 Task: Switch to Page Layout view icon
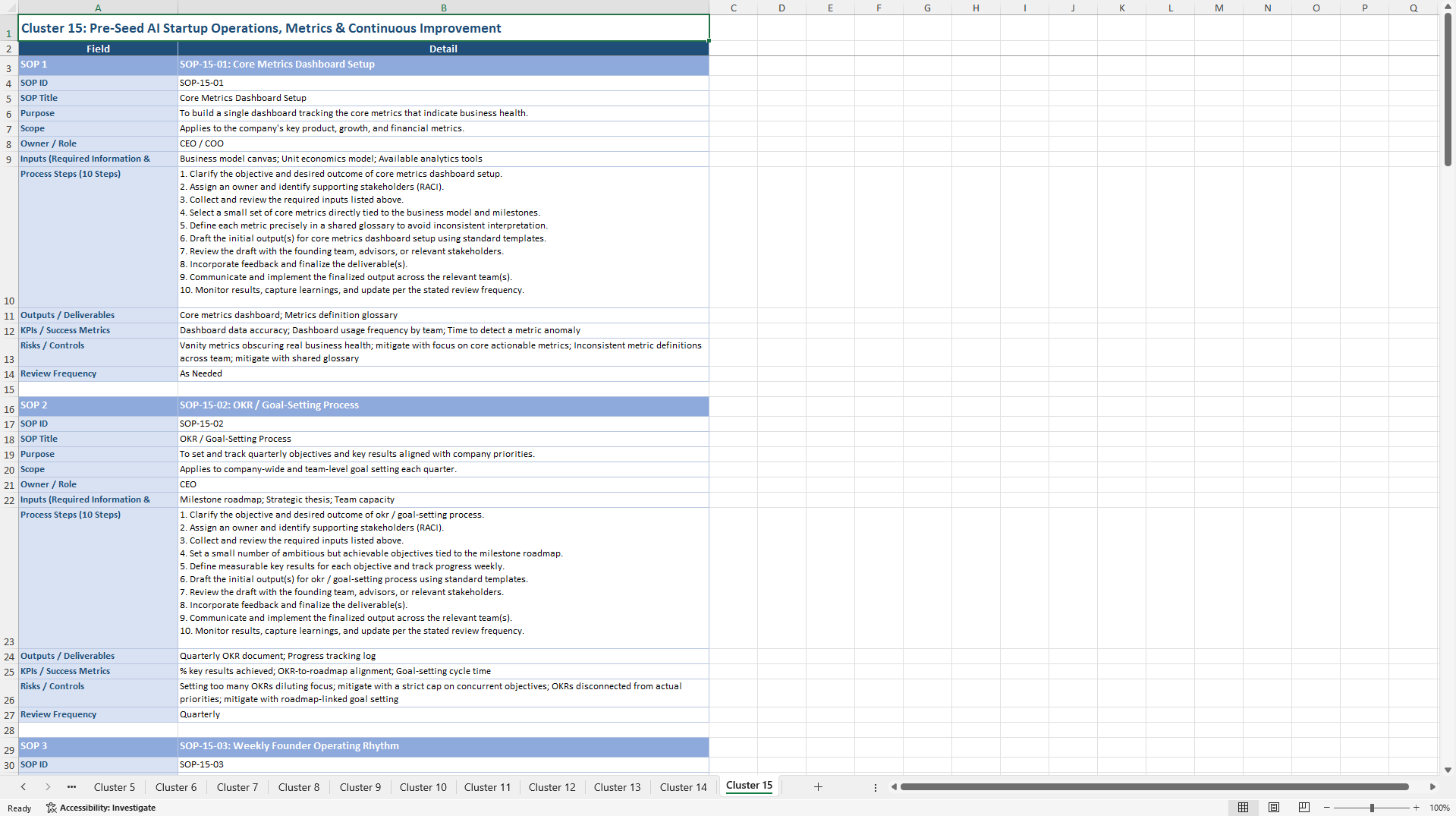[x=1274, y=808]
